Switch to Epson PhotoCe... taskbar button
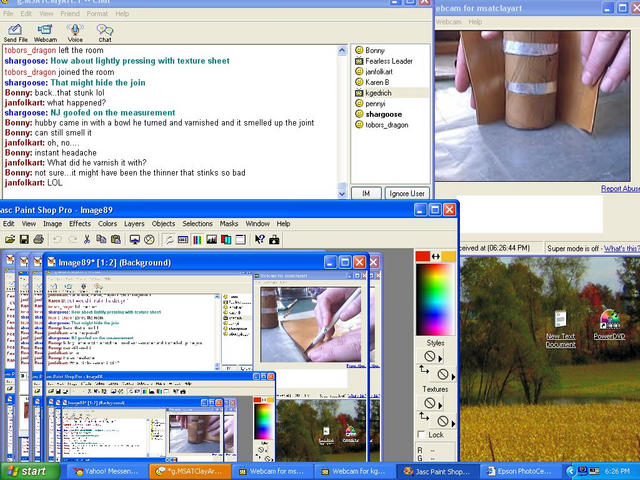640x480 pixels. point(519,471)
